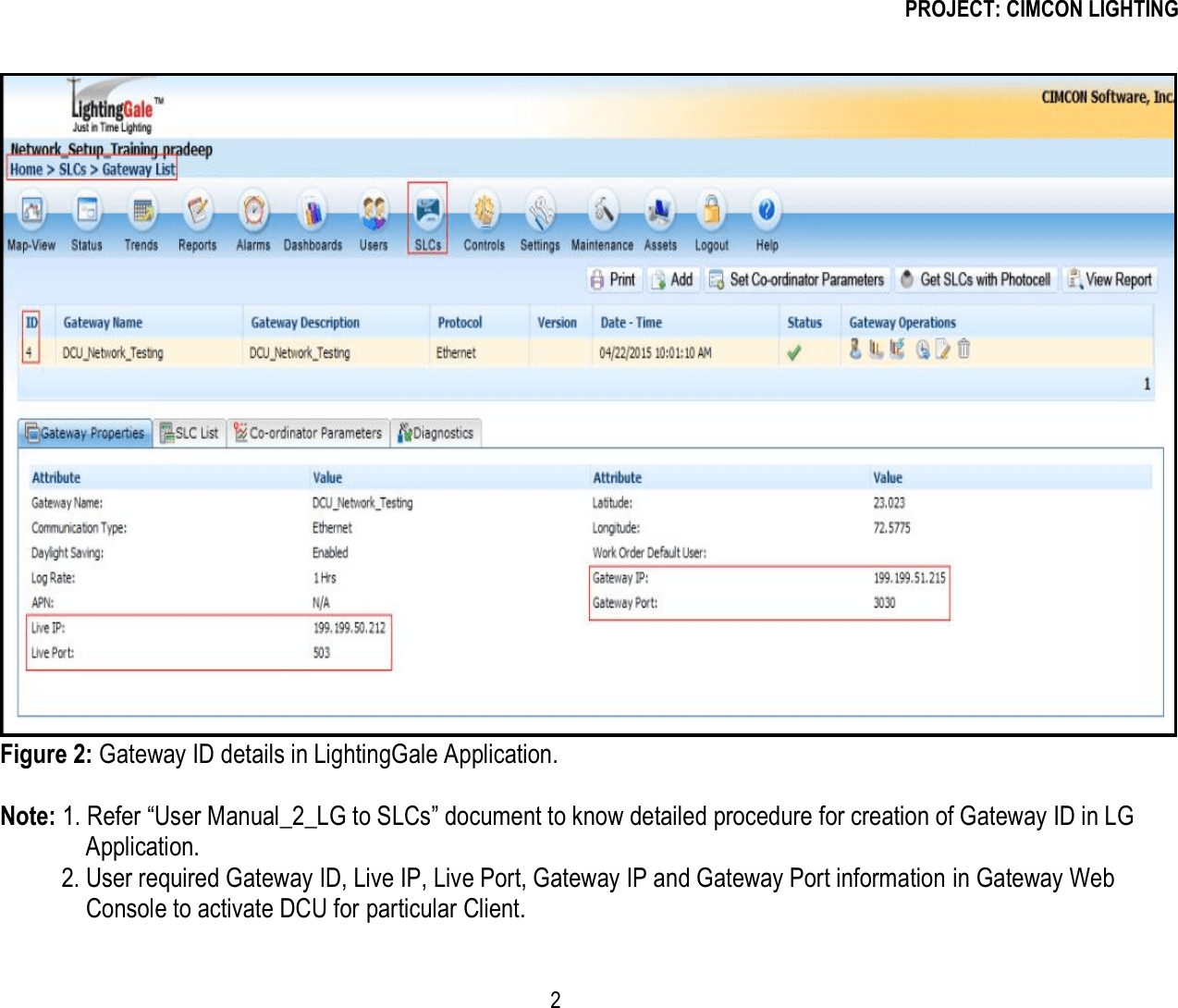Click the books with checkmark gateway icon
The height and width of the screenshot is (1008, 1178).
[x=897, y=349]
